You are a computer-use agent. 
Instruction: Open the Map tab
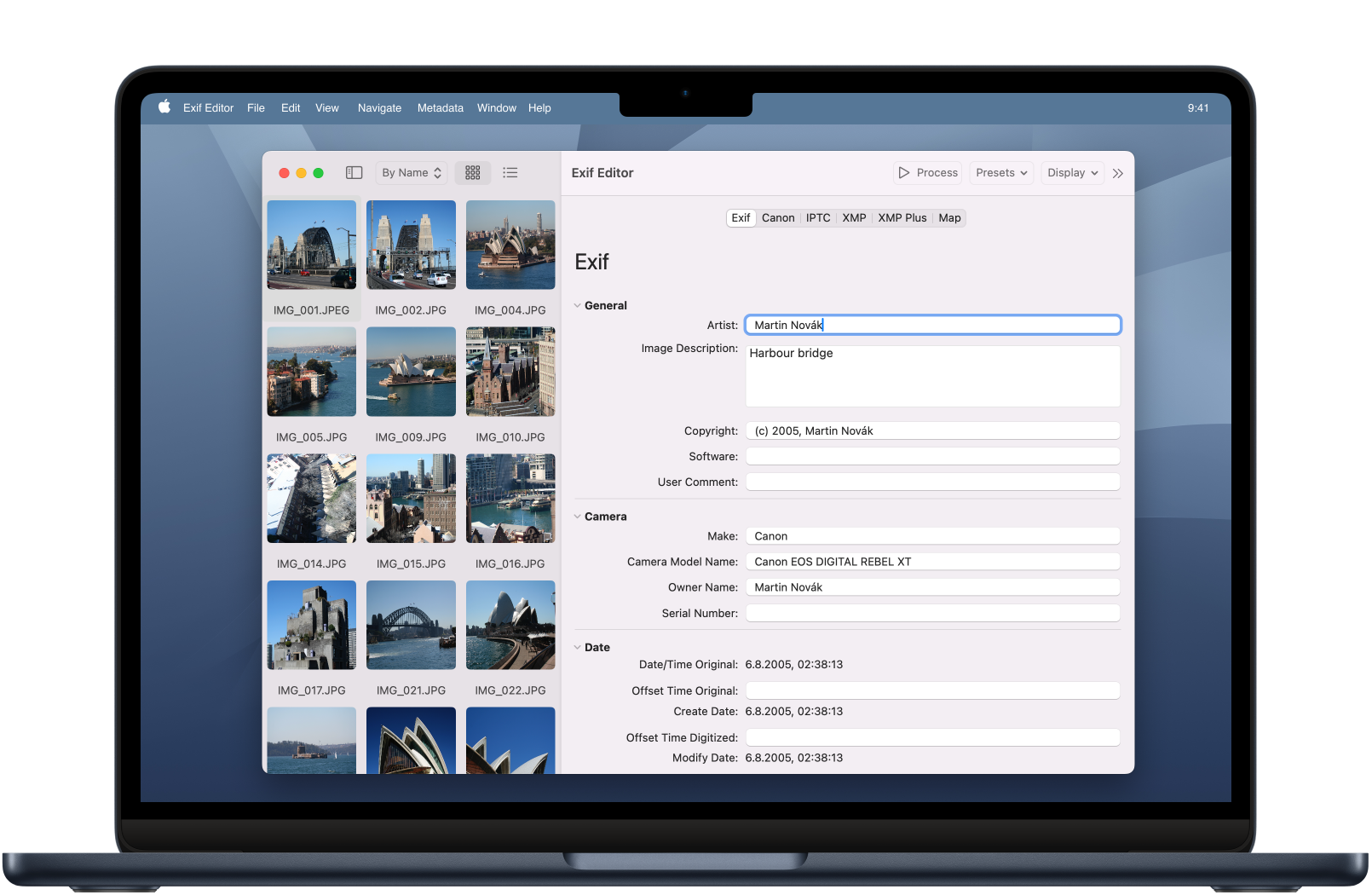pos(948,217)
